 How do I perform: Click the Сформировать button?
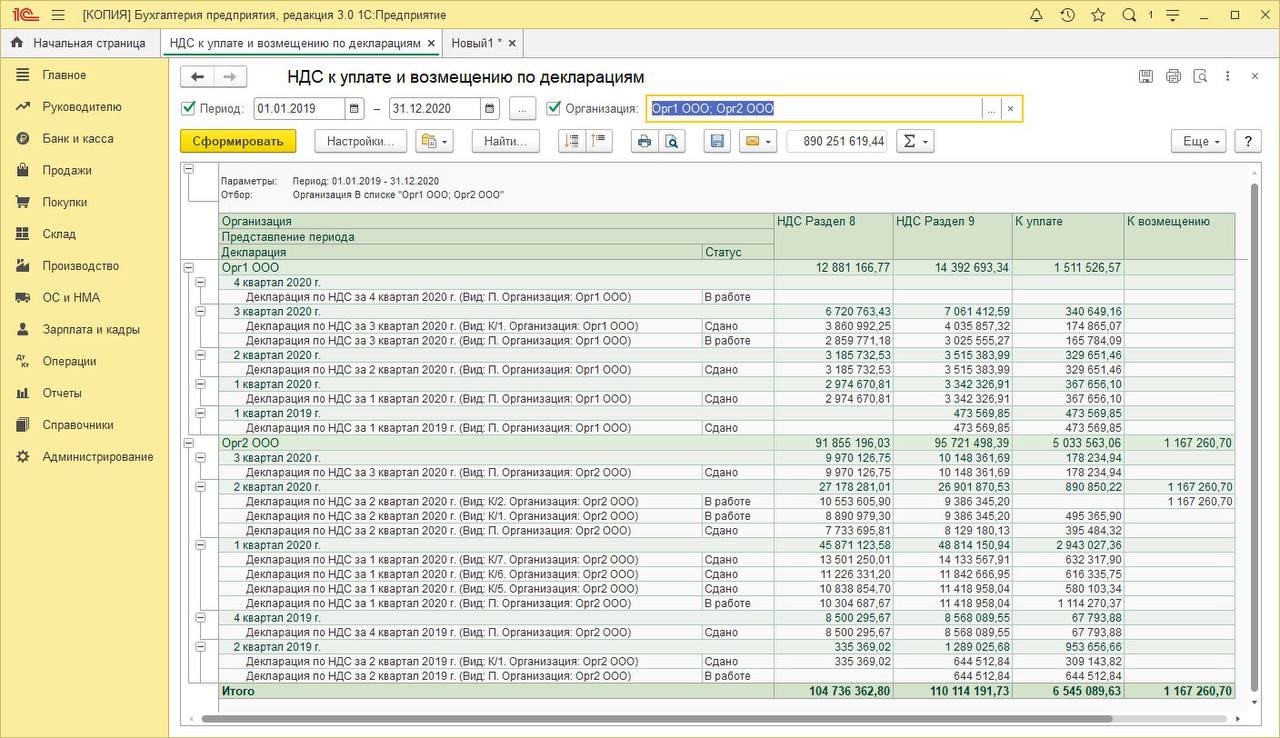point(238,141)
